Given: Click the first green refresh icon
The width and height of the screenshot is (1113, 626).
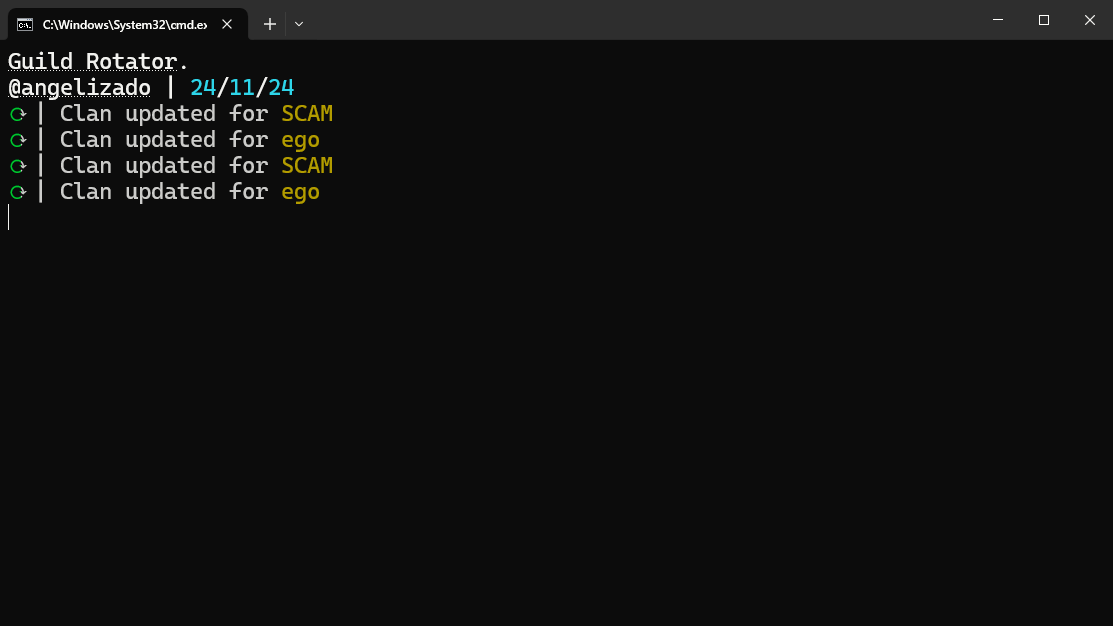Looking at the screenshot, I should point(17,114).
